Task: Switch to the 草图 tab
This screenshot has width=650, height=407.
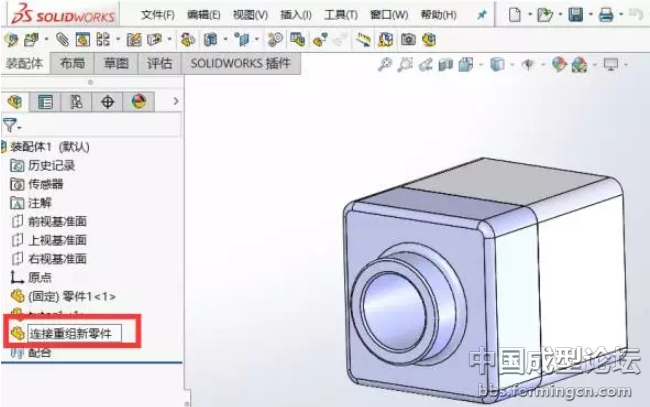Action: (x=116, y=63)
